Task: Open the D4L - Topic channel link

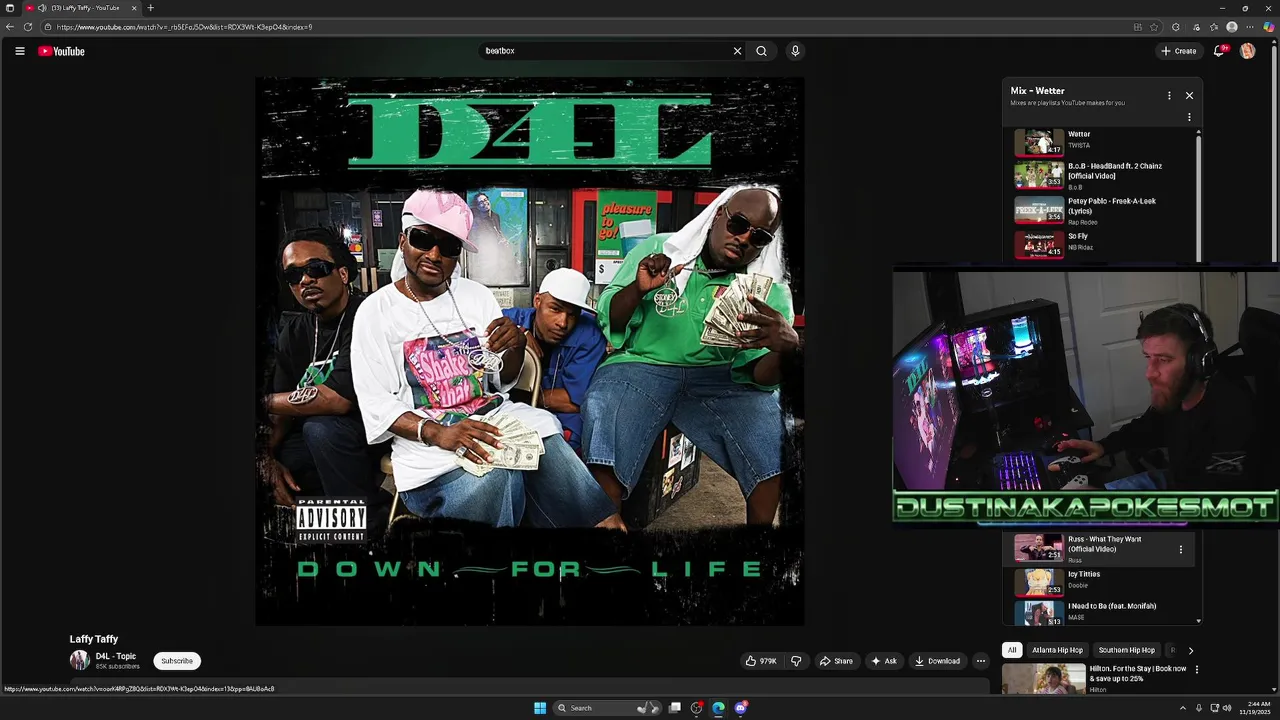Action: pos(116,657)
